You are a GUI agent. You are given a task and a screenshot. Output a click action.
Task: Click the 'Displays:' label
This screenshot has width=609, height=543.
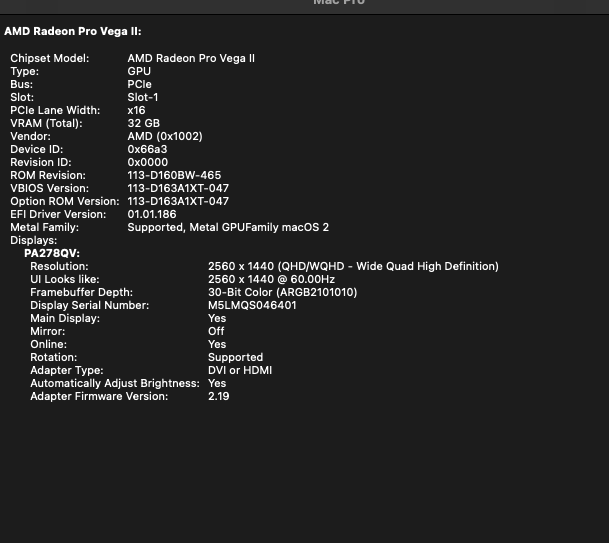click(x=33, y=240)
